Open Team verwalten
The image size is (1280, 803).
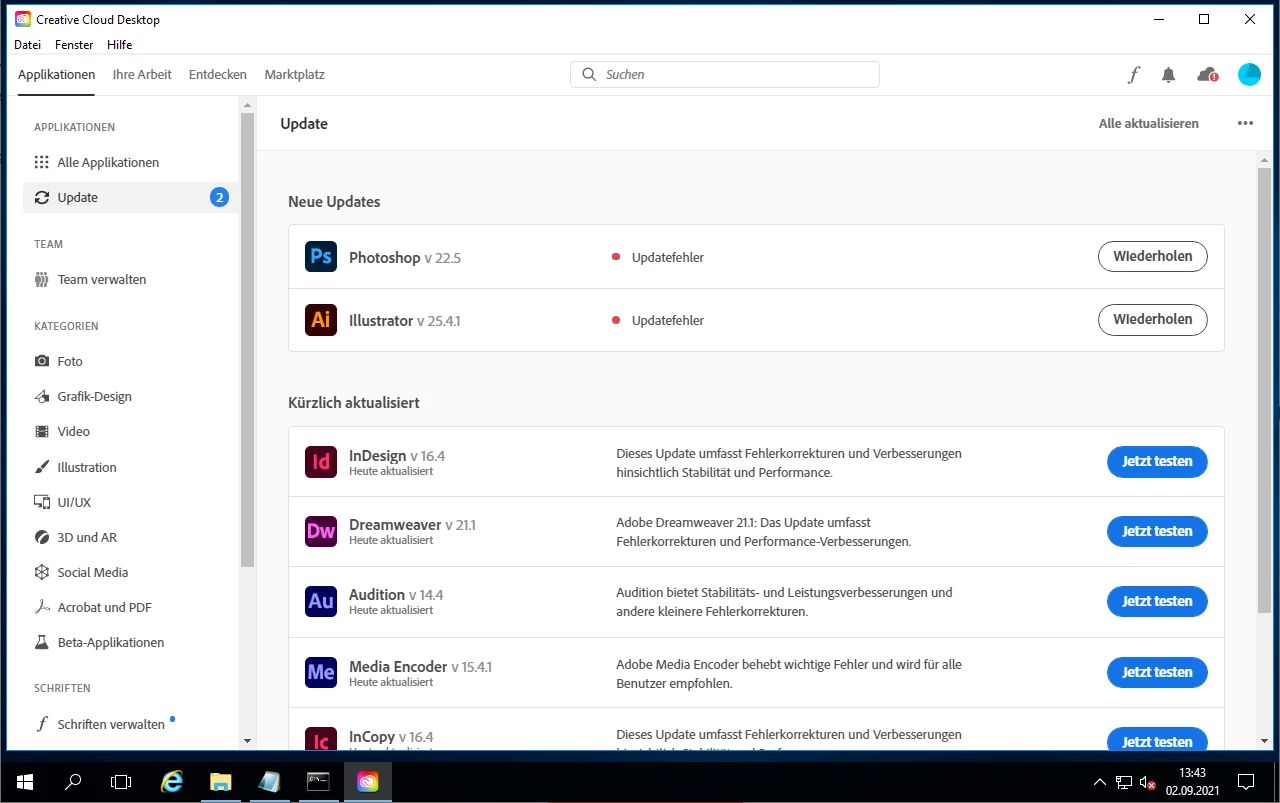[130, 279]
